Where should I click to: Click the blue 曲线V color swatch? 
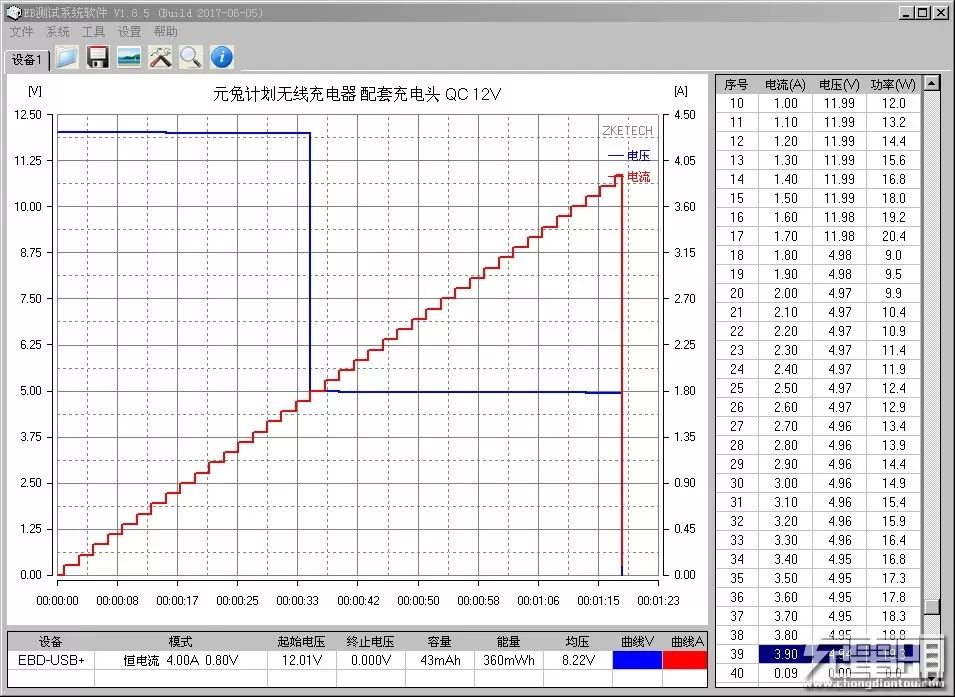[637, 660]
